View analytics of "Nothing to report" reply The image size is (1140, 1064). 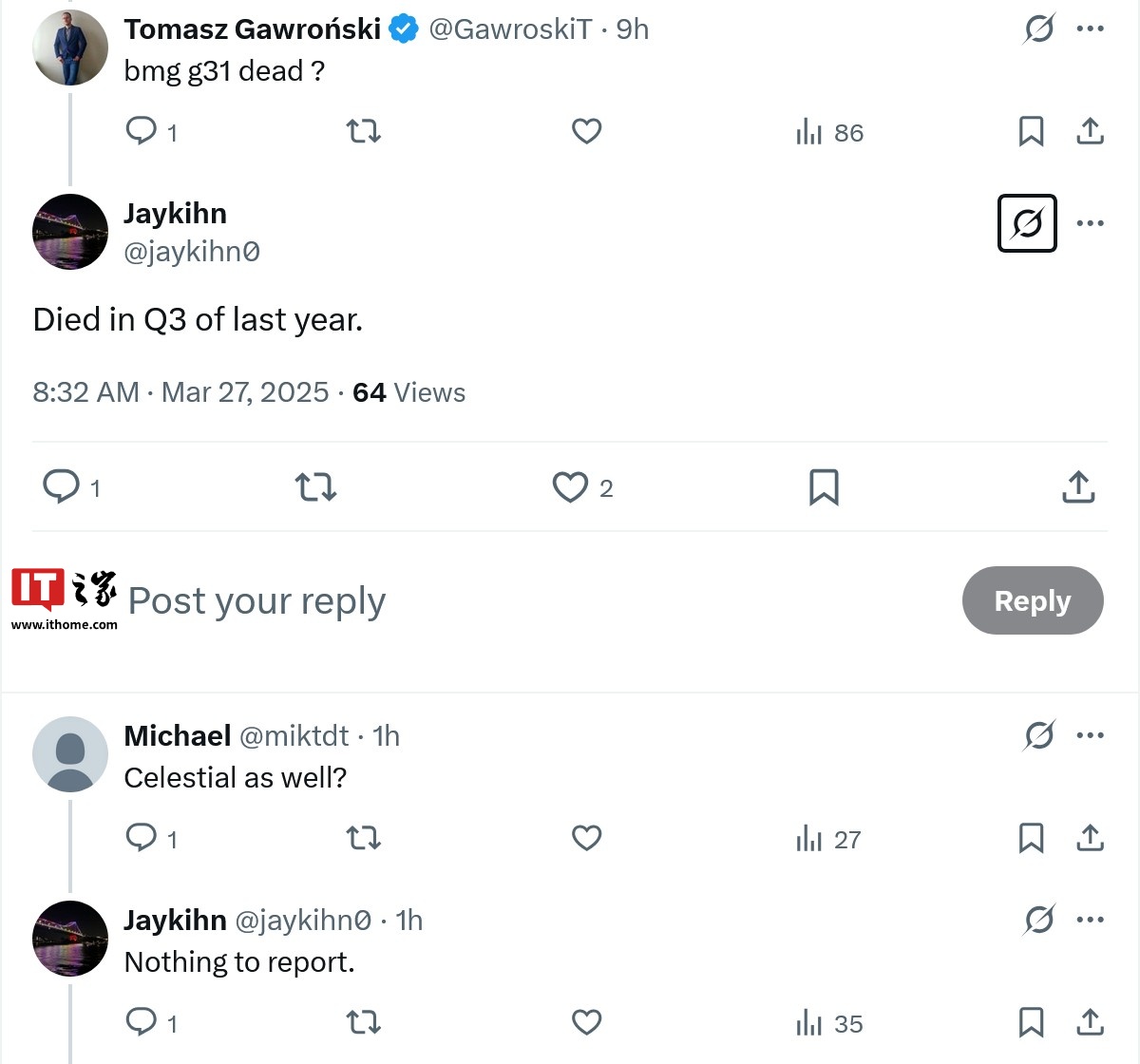pos(829,1023)
